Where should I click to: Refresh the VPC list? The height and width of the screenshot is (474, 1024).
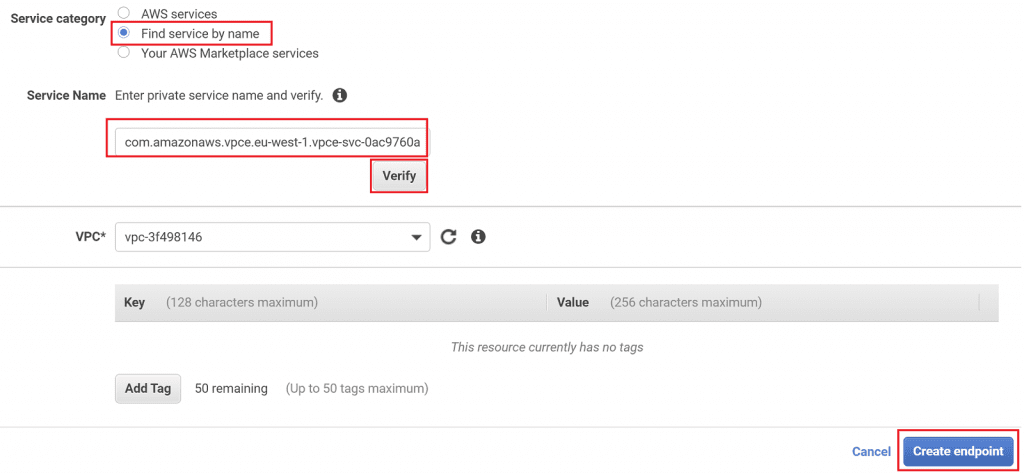click(x=449, y=237)
